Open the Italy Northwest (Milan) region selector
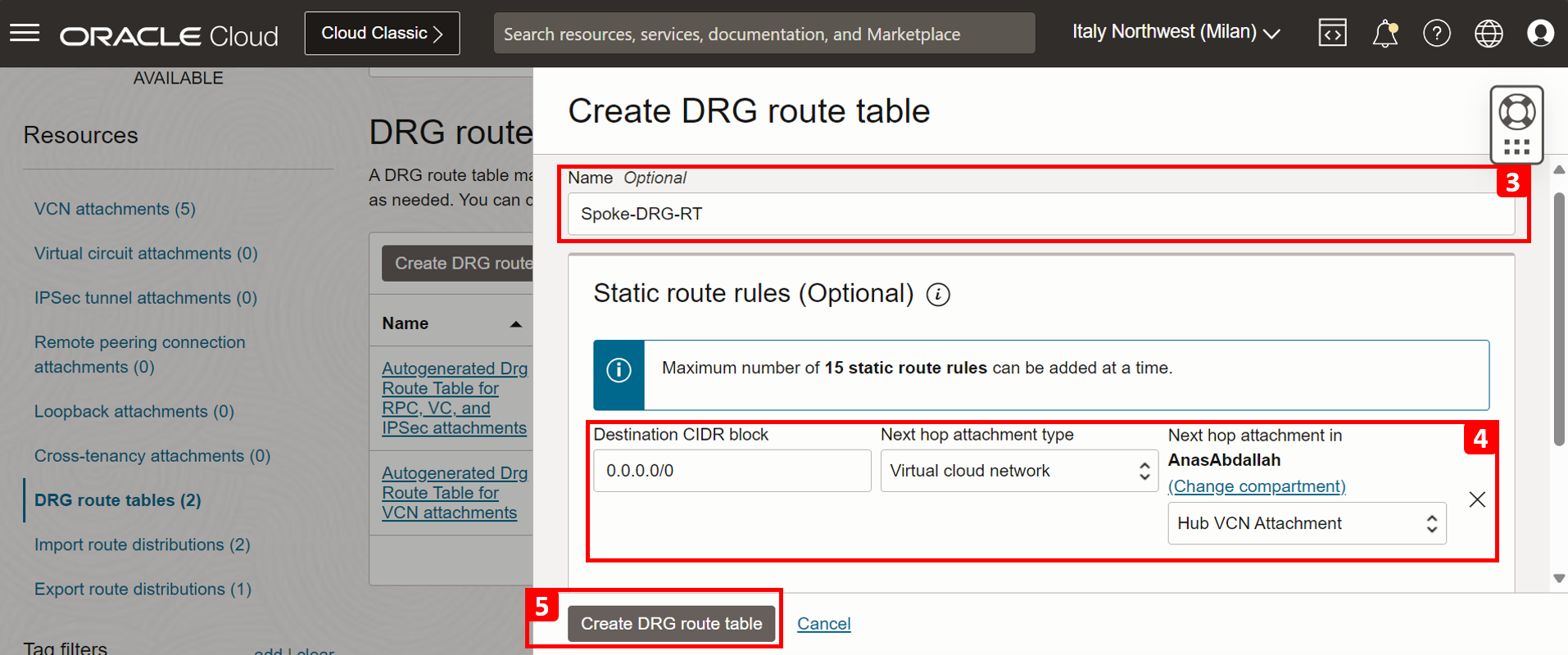This screenshot has height=655, width=1568. (1176, 32)
